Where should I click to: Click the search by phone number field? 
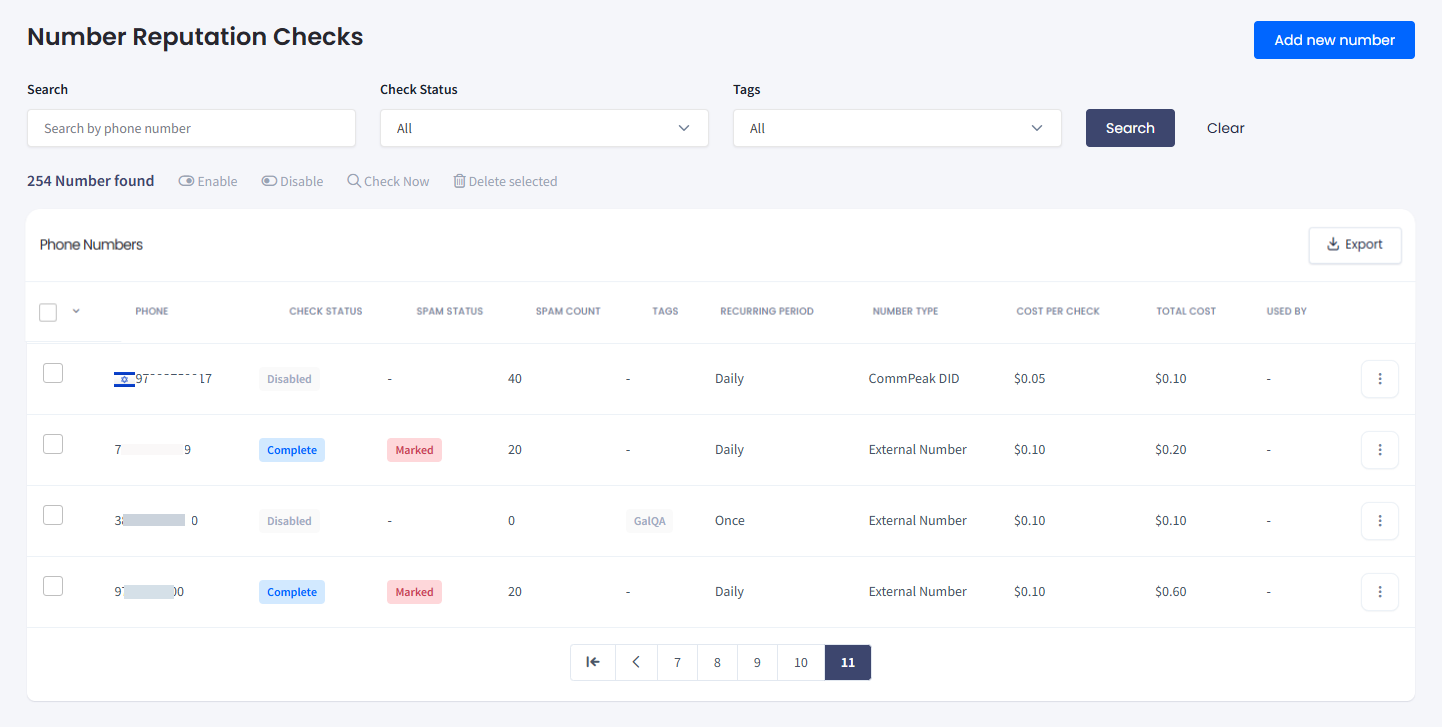click(191, 128)
